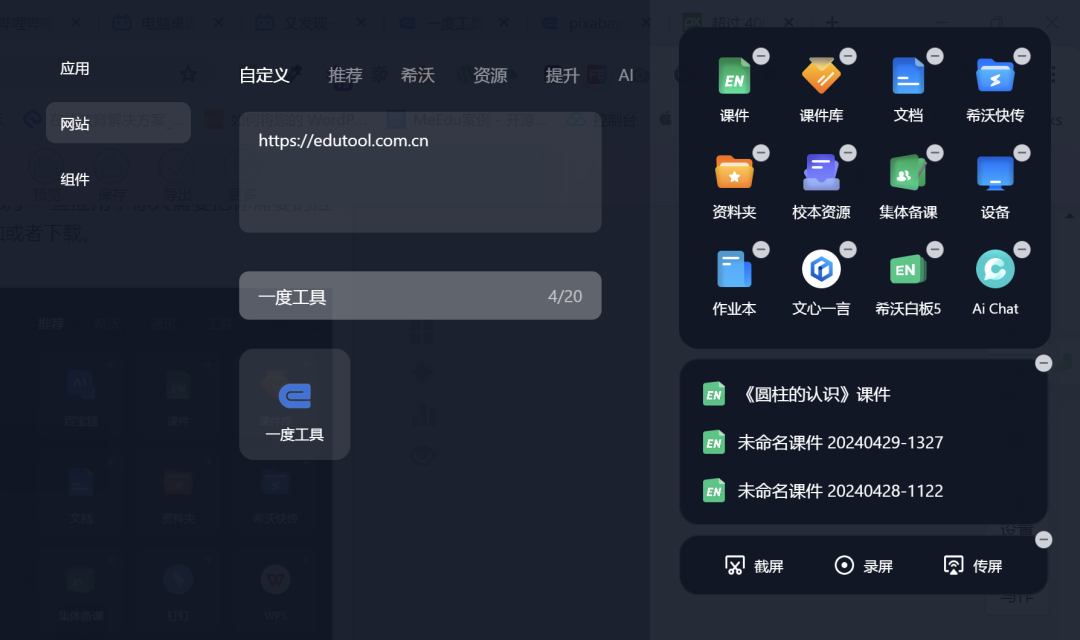Open the 课件库 app icon
The height and width of the screenshot is (640, 1080).
pos(821,76)
